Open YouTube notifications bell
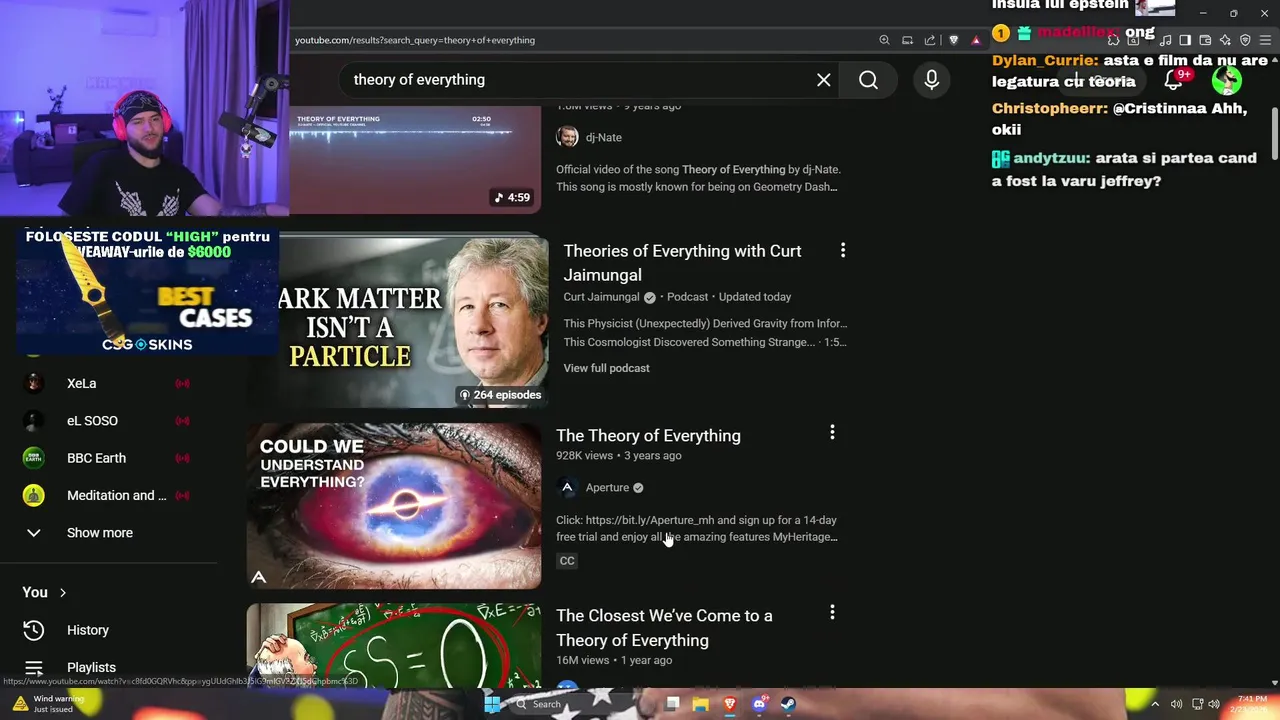 [1173, 80]
